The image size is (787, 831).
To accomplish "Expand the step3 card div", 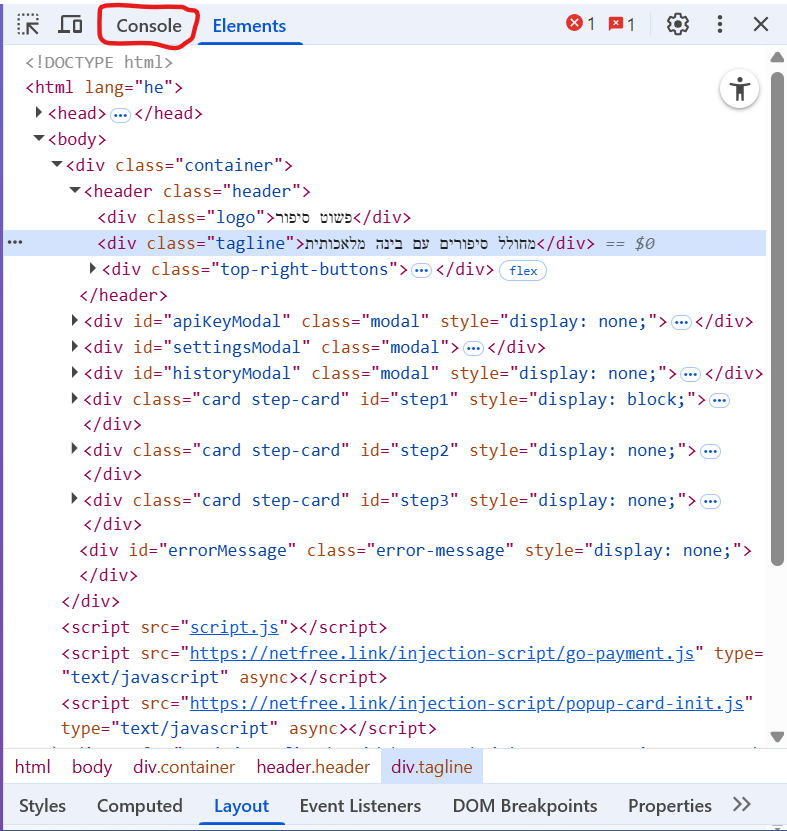I will point(75,499).
